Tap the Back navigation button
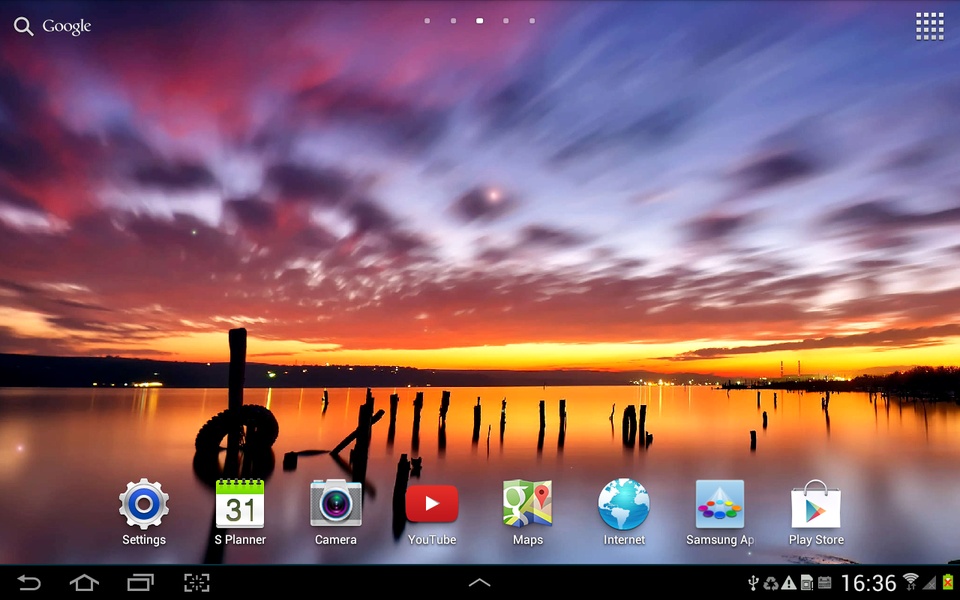Image resolution: width=960 pixels, height=600 pixels. (28, 582)
